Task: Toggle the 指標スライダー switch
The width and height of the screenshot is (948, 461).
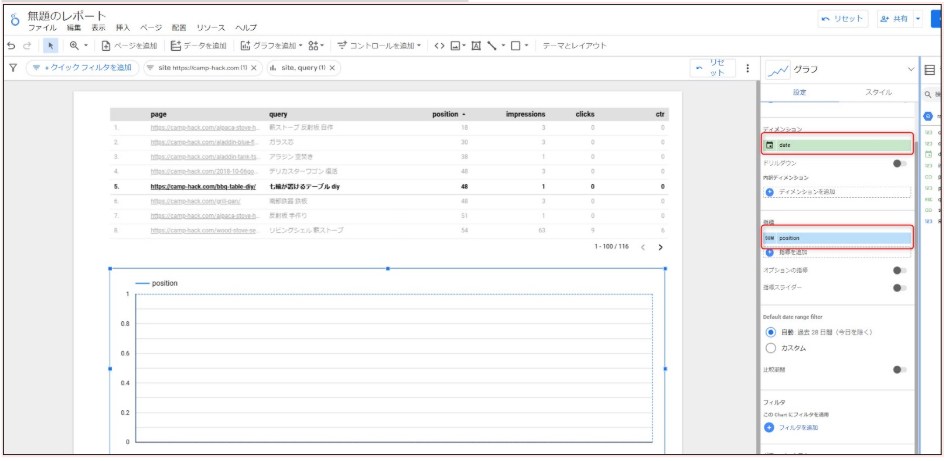Action: coord(900,288)
